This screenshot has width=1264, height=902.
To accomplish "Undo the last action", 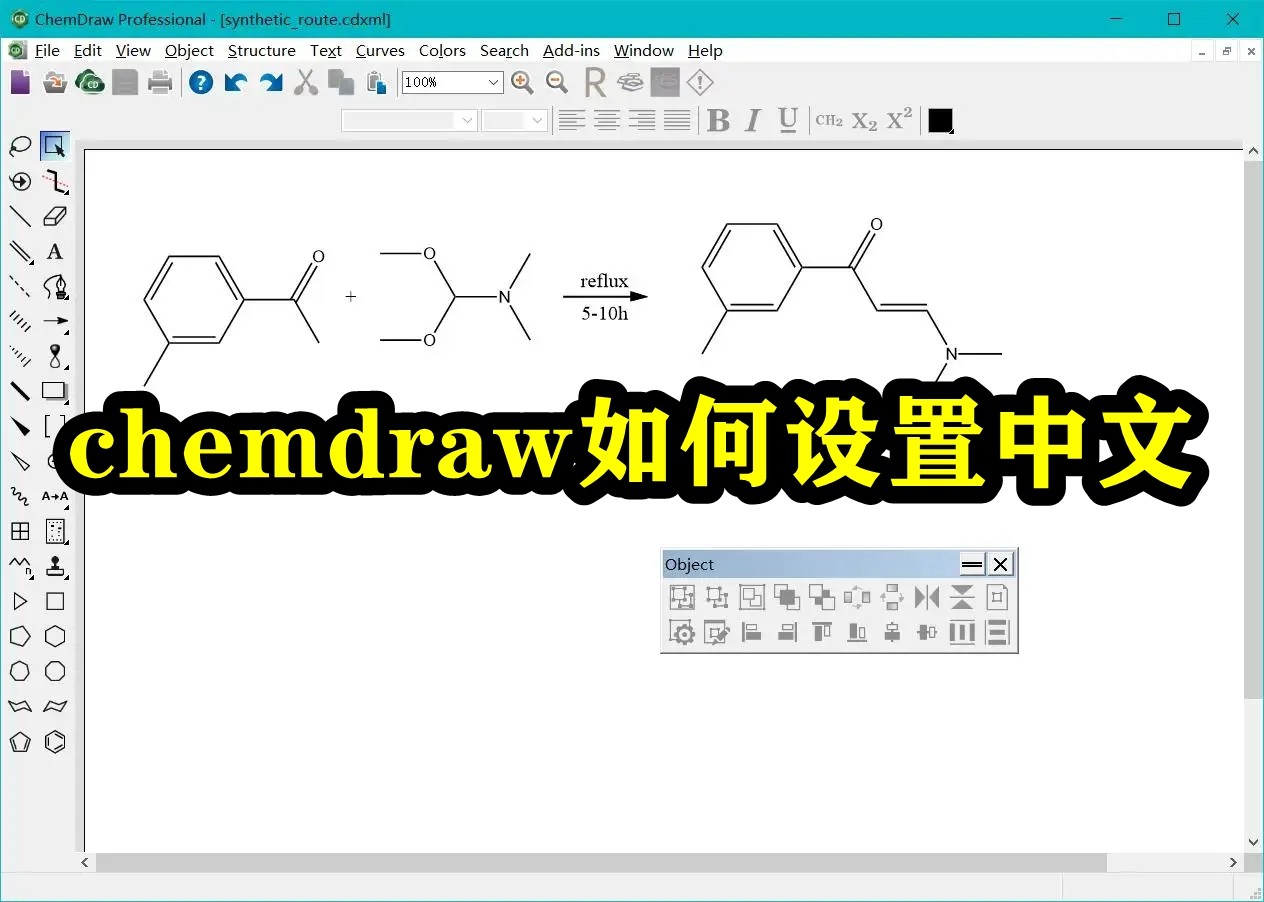I will (236, 82).
